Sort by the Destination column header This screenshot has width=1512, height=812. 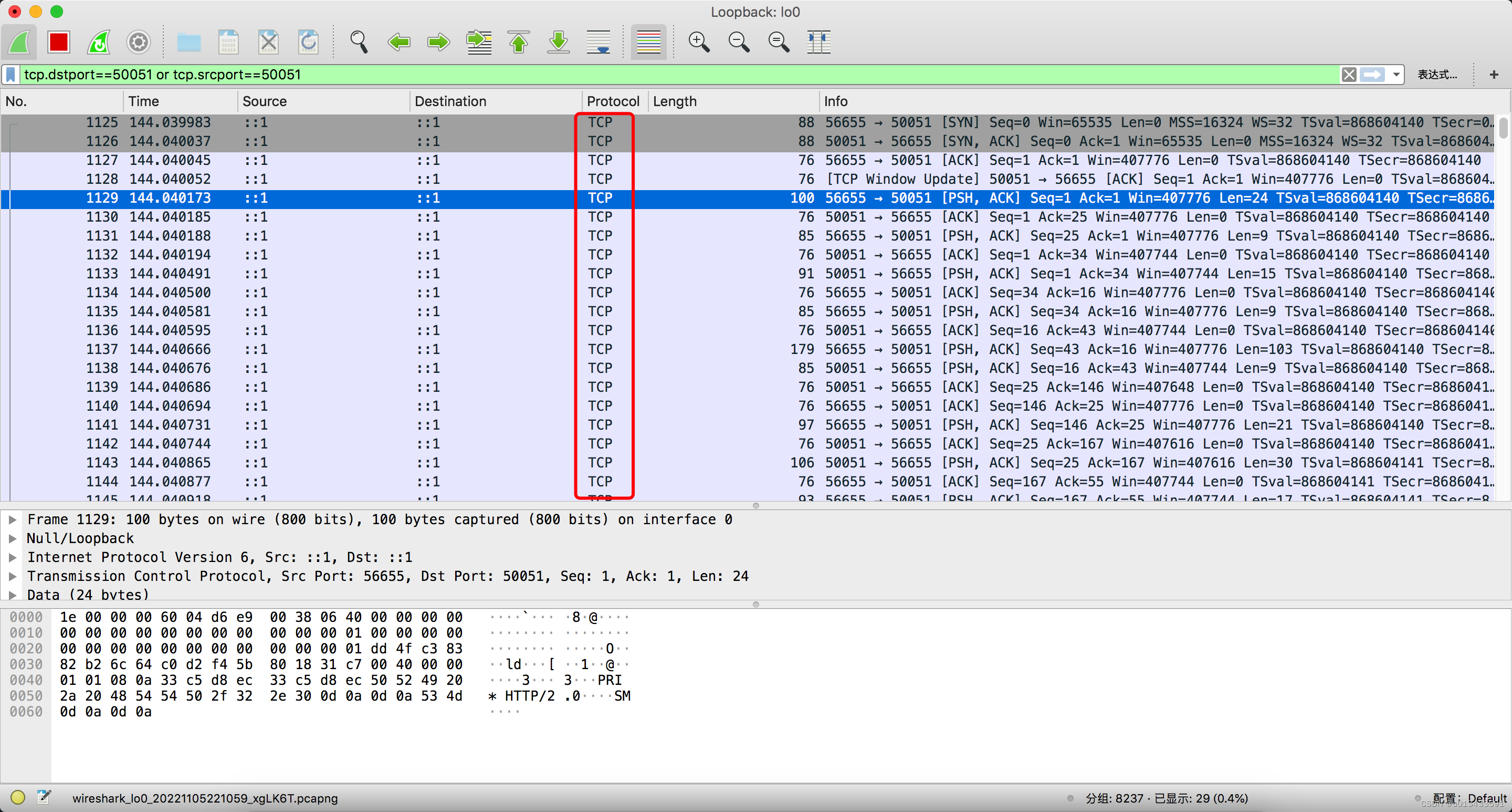pos(496,101)
